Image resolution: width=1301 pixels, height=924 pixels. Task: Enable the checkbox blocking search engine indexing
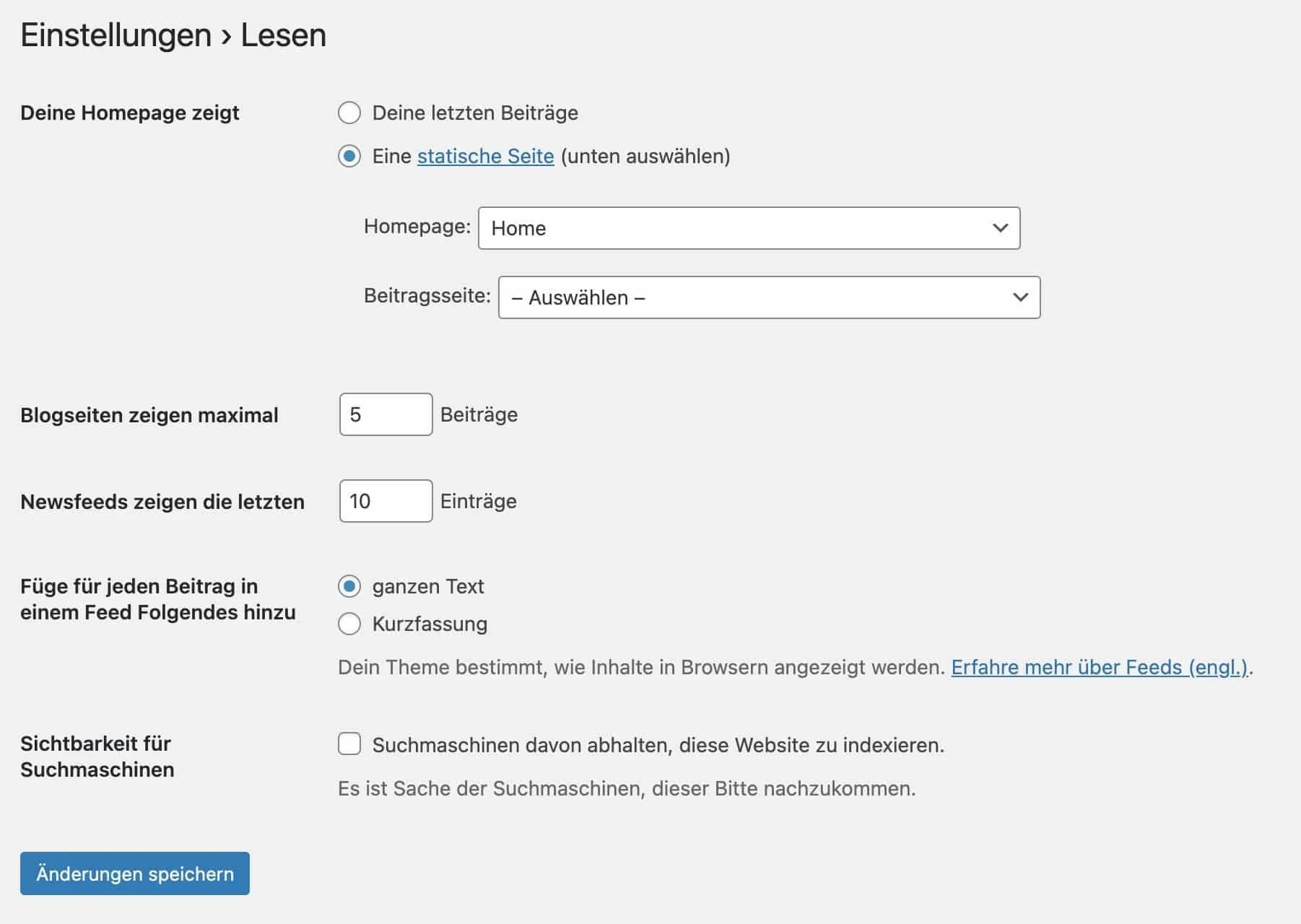(x=349, y=744)
